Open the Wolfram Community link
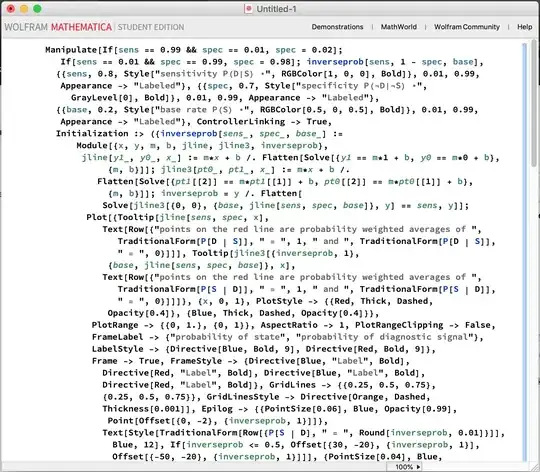 pyautogui.click(x=467, y=27)
